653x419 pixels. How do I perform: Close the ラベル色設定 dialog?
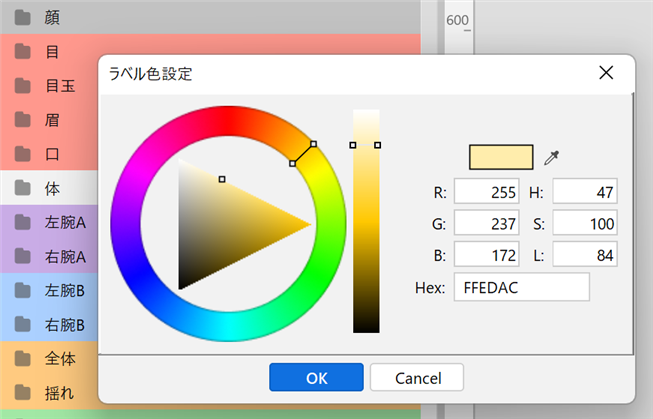point(605,73)
